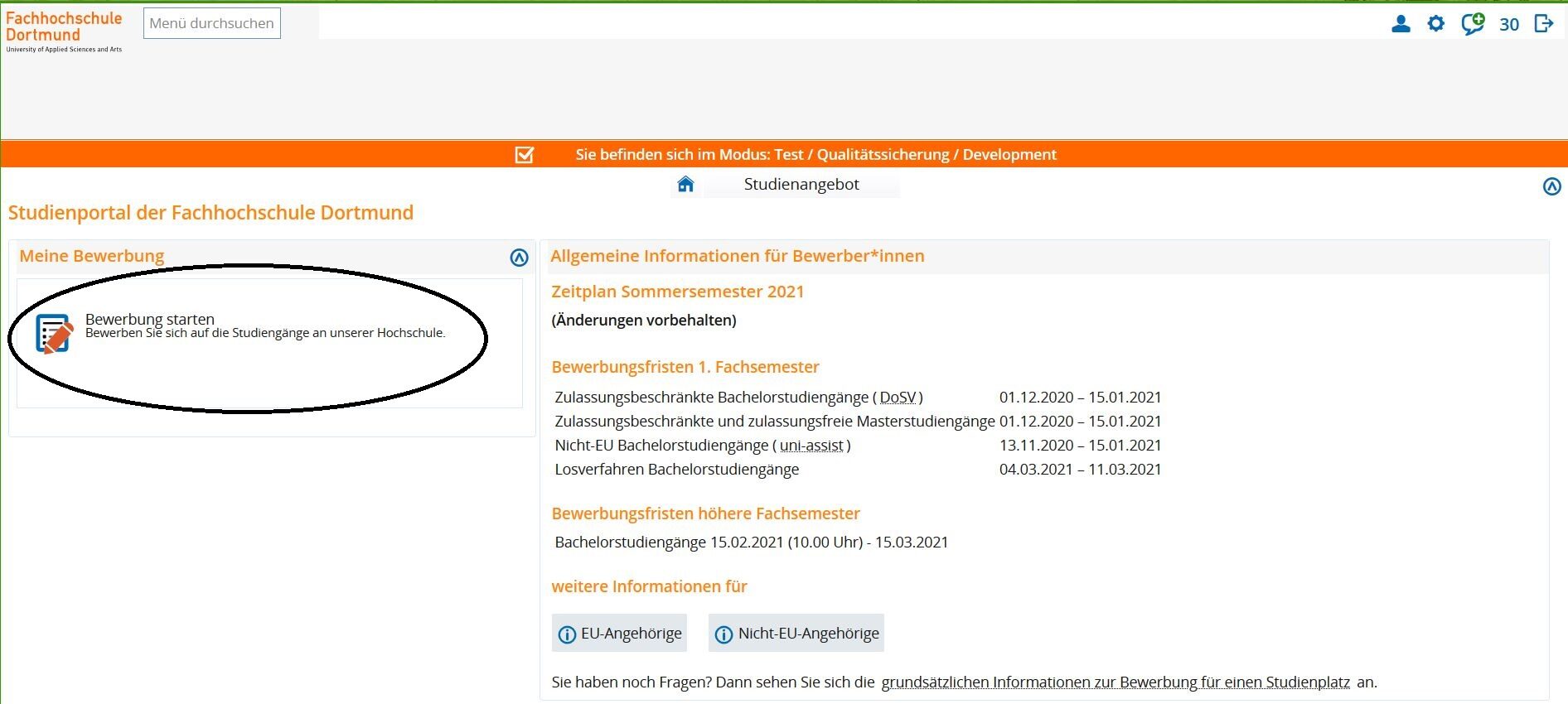Click the checkmark icon in the orange banner
This screenshot has height=704, width=1568.
coord(525,155)
